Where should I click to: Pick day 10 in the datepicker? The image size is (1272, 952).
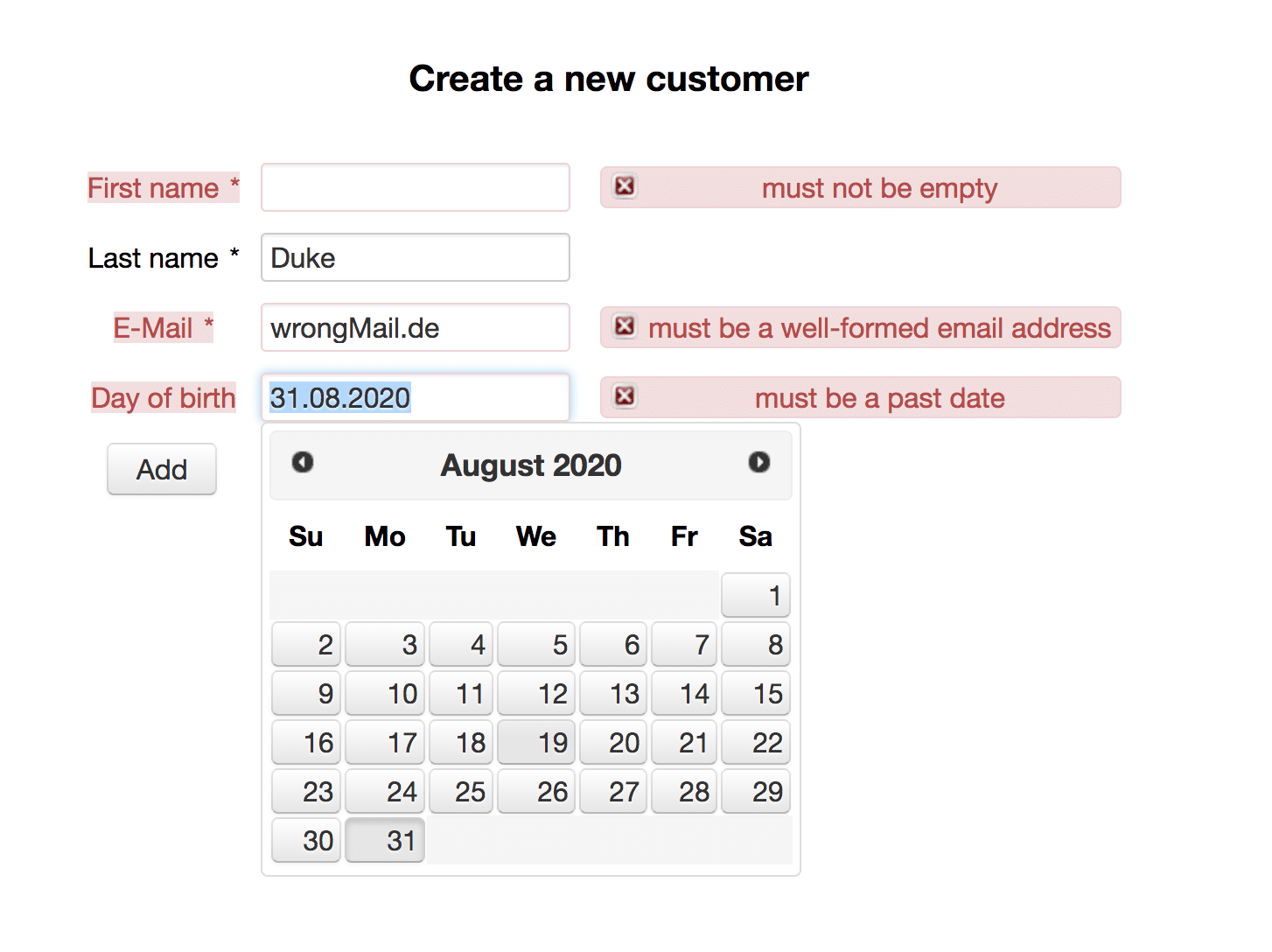385,694
